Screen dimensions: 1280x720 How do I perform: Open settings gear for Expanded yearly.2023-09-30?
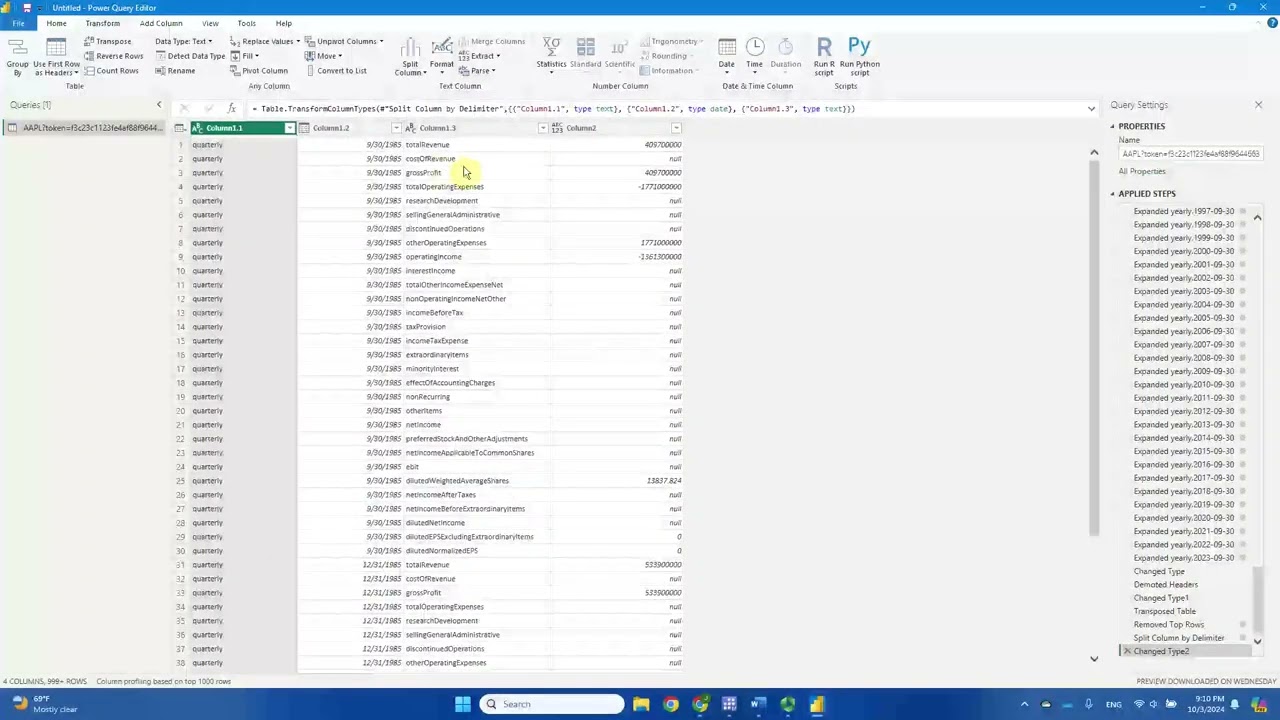[x=1243, y=558]
